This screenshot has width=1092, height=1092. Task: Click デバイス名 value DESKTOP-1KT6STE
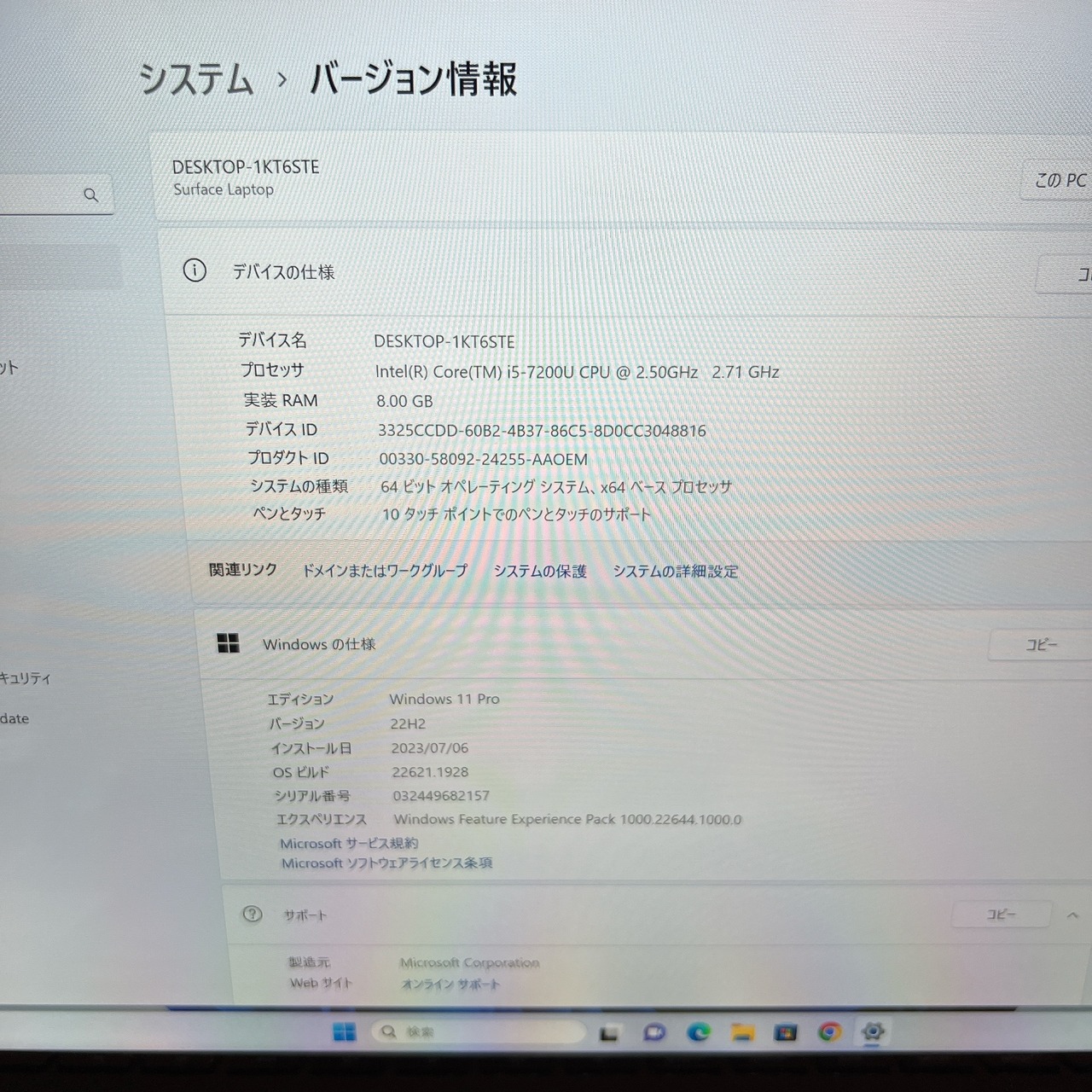444,342
